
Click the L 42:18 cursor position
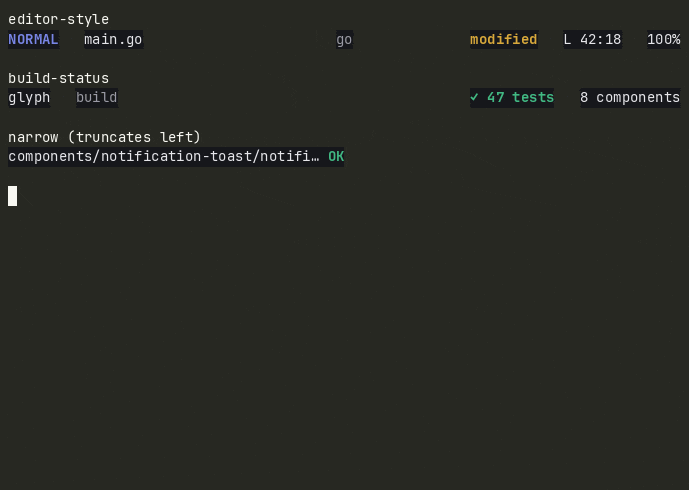click(593, 40)
